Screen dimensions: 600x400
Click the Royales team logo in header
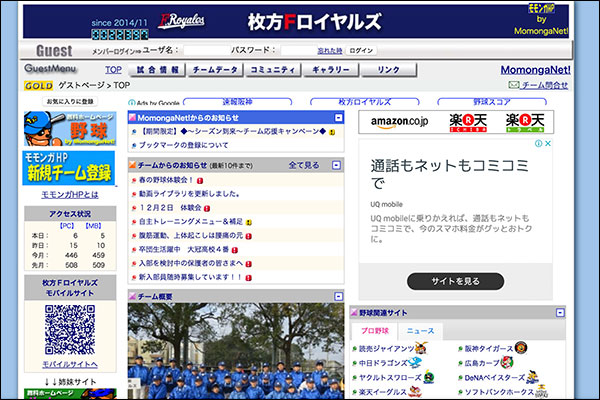pos(183,21)
